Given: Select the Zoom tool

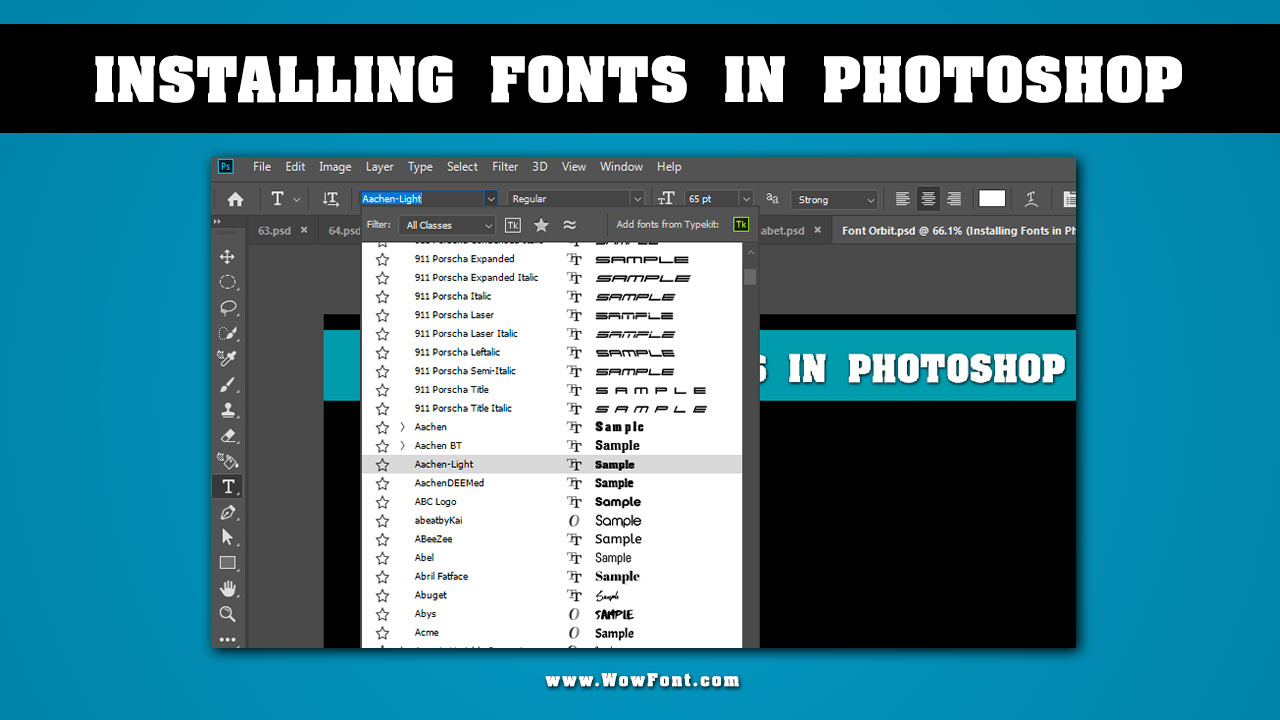Looking at the screenshot, I should pos(228,614).
